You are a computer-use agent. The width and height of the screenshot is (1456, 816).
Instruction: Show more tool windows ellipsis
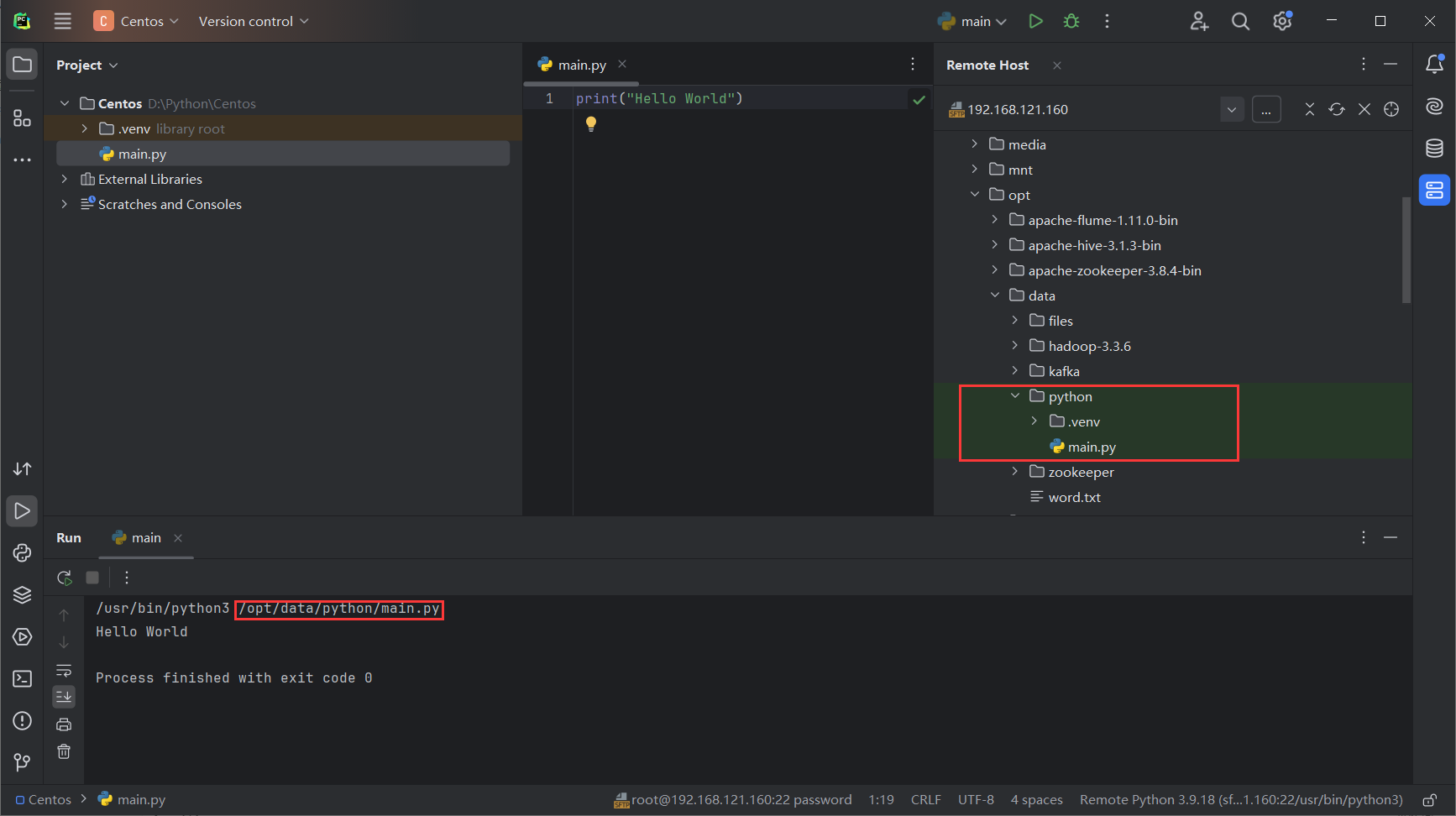click(22, 160)
